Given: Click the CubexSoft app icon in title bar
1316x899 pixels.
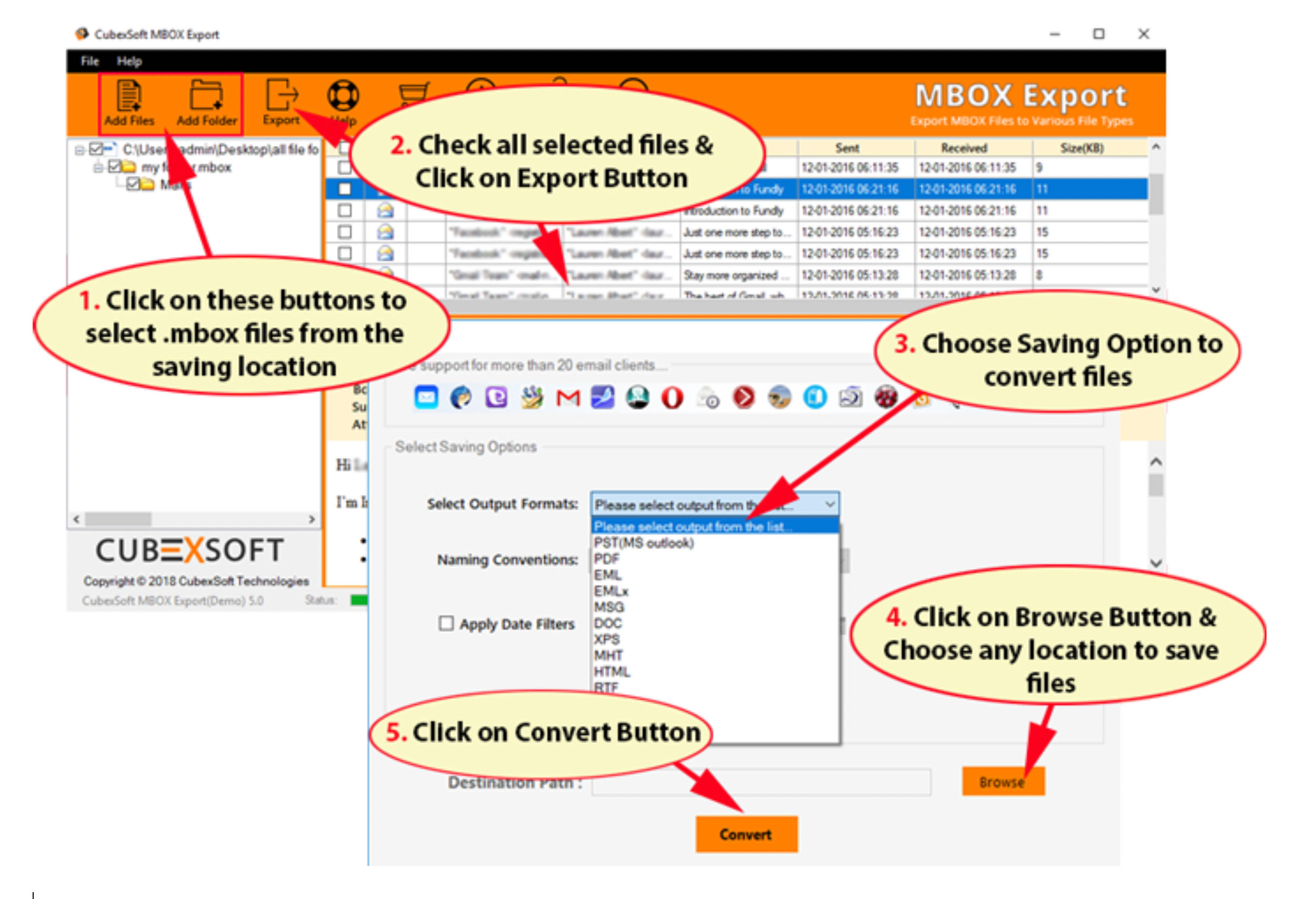Looking at the screenshot, I should coord(82,34).
